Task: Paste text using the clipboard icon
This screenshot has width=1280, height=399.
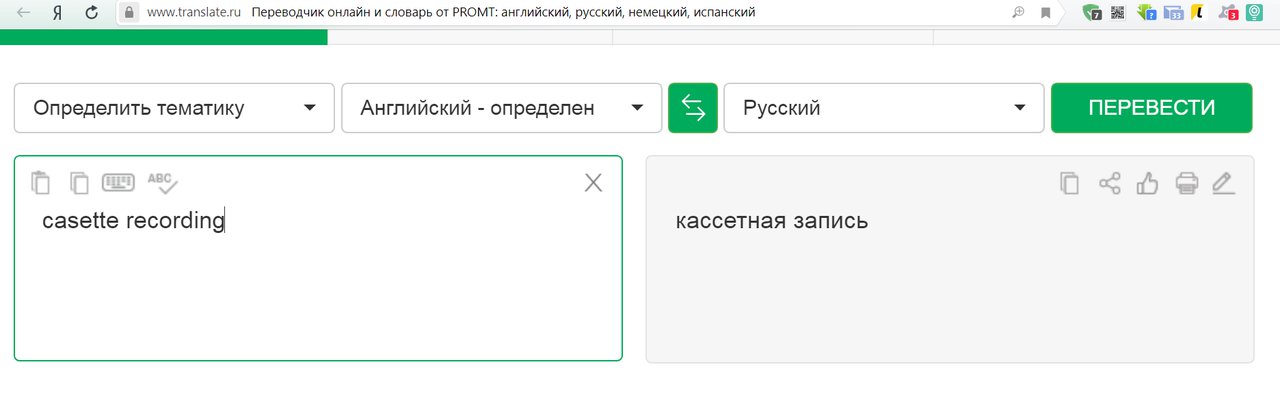Action: coord(40,182)
